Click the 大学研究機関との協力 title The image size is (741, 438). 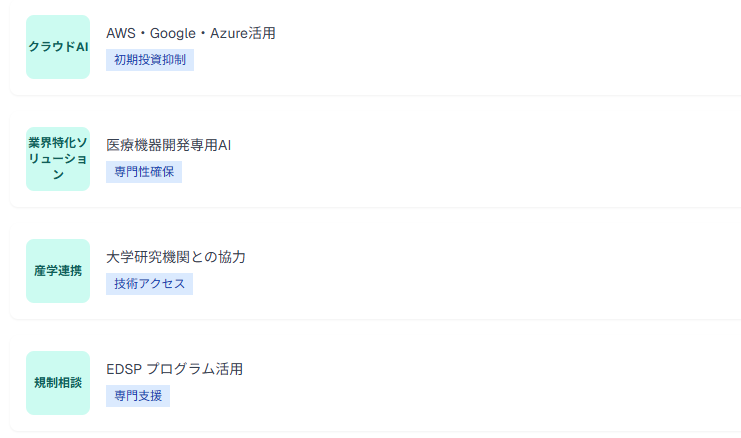point(176,257)
